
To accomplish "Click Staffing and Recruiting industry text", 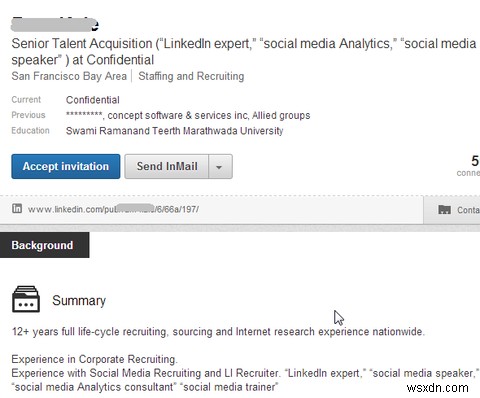I will tap(191, 76).
